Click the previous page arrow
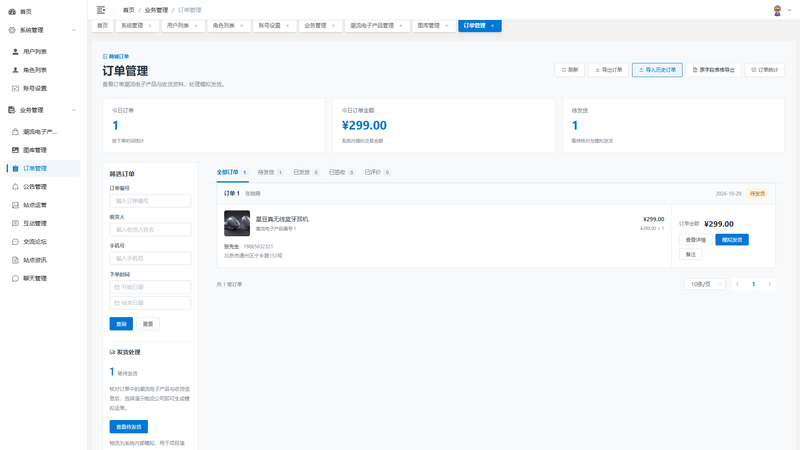Image resolution: width=800 pixels, height=450 pixels. (737, 284)
